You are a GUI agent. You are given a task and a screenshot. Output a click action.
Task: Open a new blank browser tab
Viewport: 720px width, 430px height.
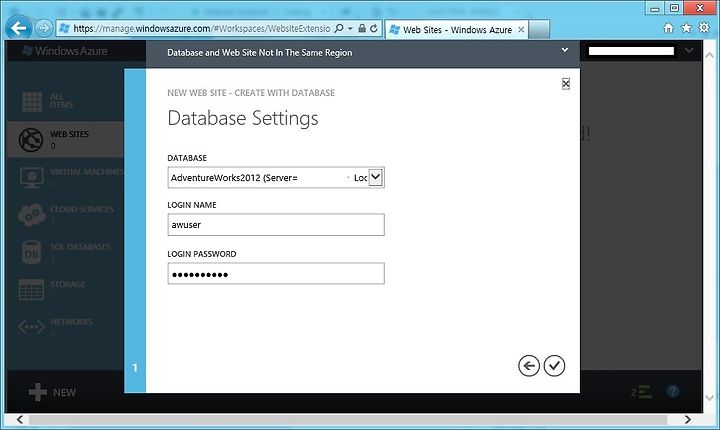[x=539, y=29]
